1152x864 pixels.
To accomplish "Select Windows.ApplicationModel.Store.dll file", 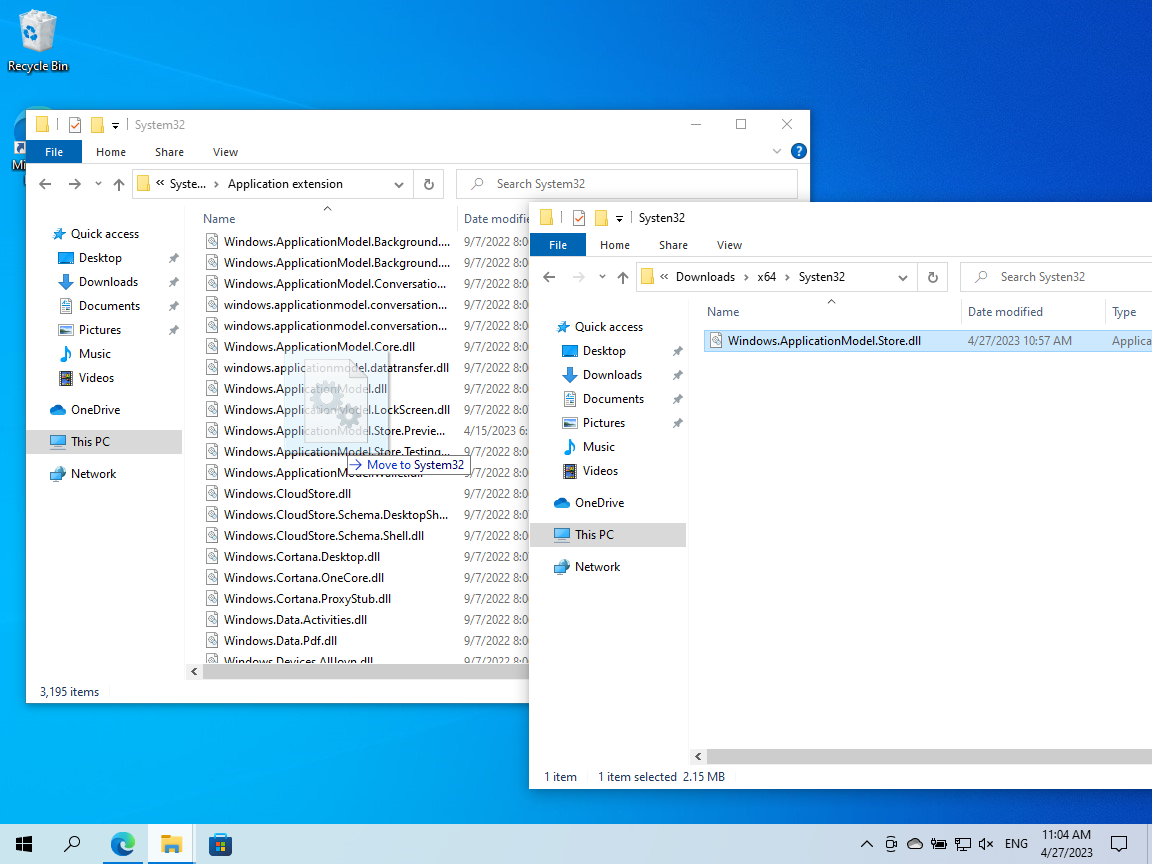I will point(928,341).
